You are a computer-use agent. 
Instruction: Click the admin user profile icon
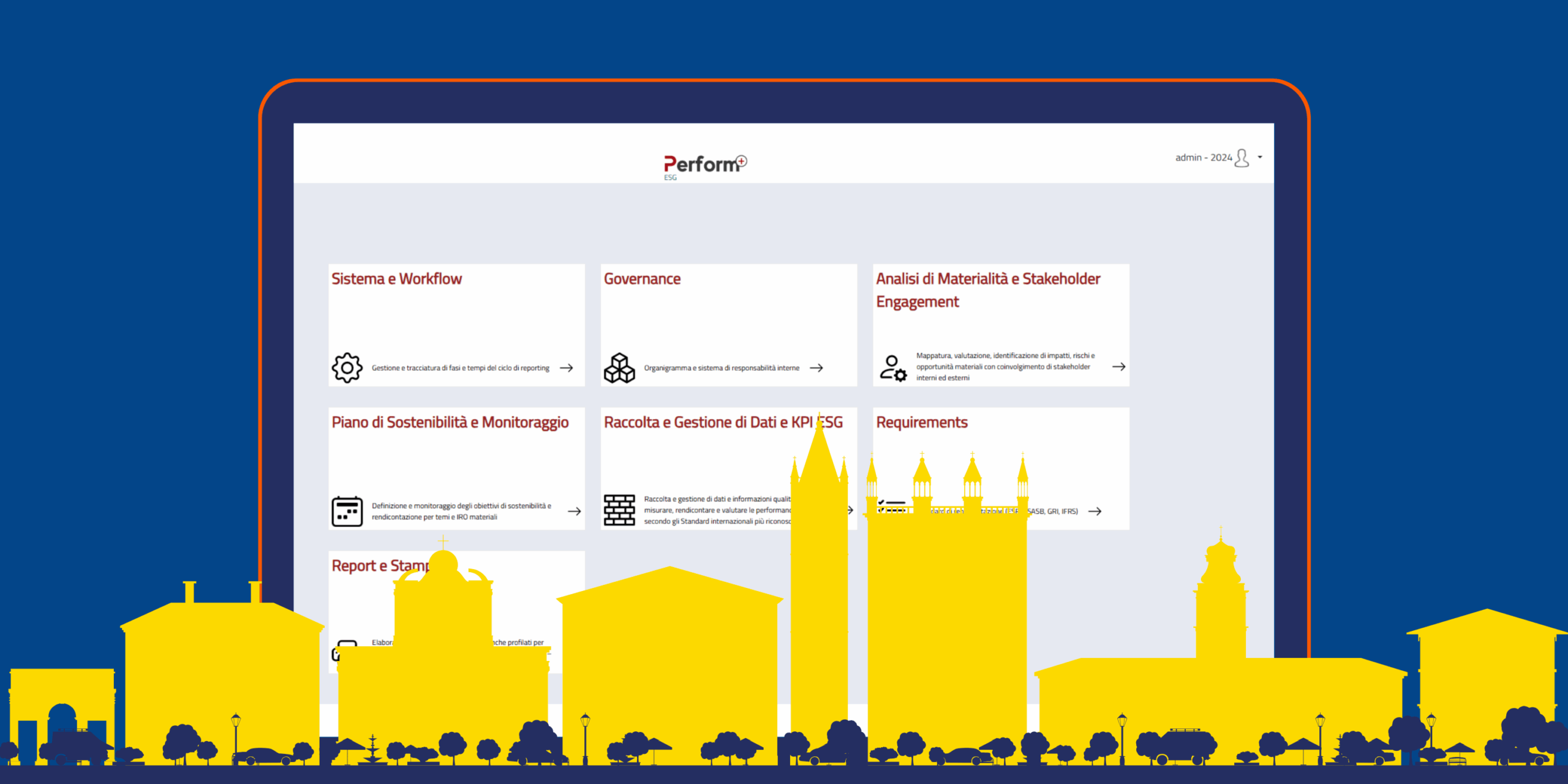tap(1242, 158)
